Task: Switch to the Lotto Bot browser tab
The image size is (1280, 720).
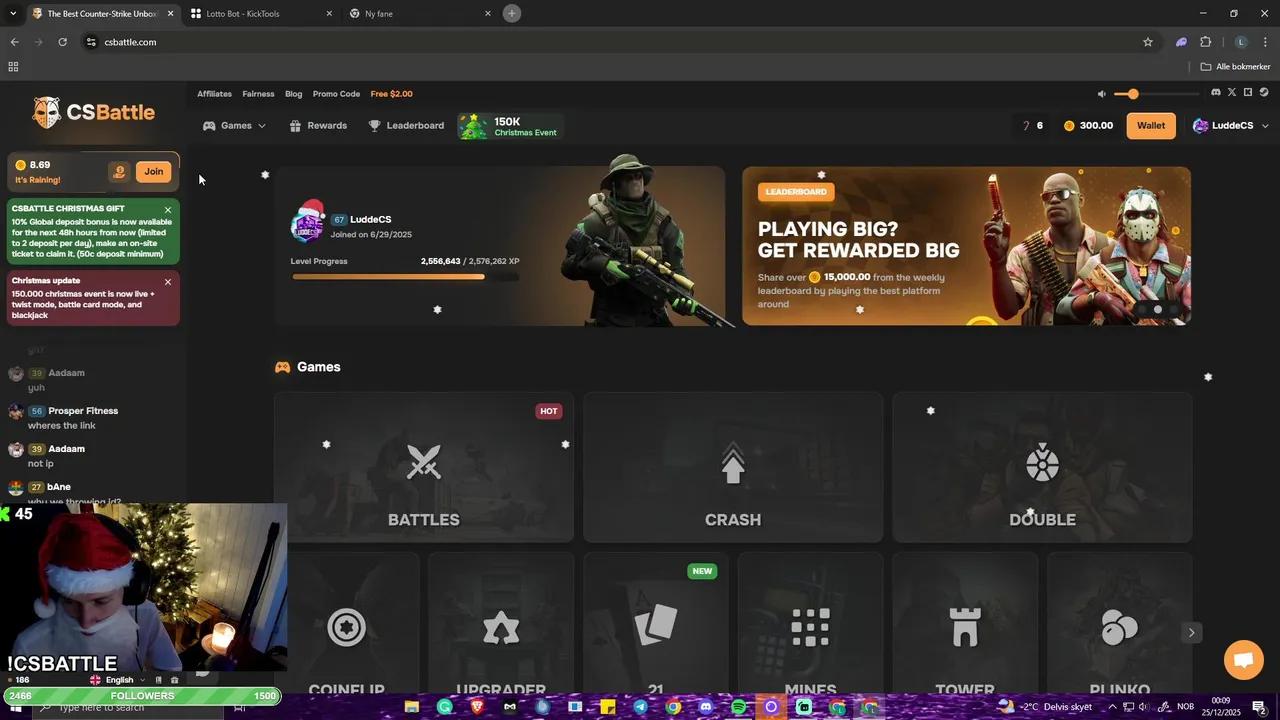Action: coord(245,13)
